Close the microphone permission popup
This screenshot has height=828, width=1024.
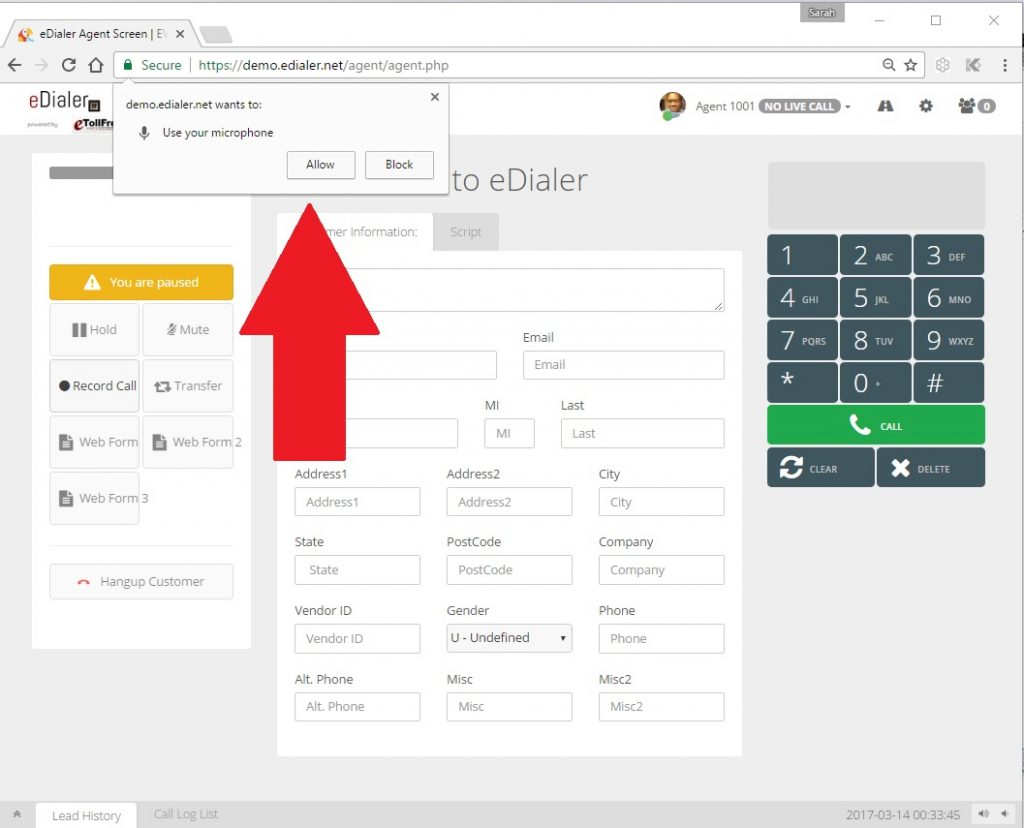435,97
